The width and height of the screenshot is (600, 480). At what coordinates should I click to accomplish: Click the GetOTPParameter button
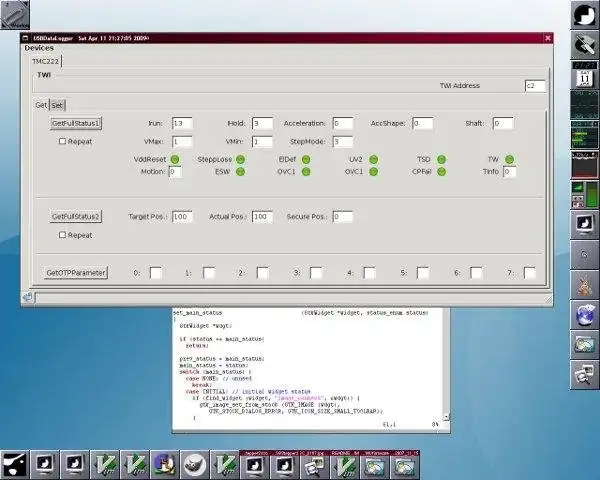pyautogui.click(x=76, y=273)
